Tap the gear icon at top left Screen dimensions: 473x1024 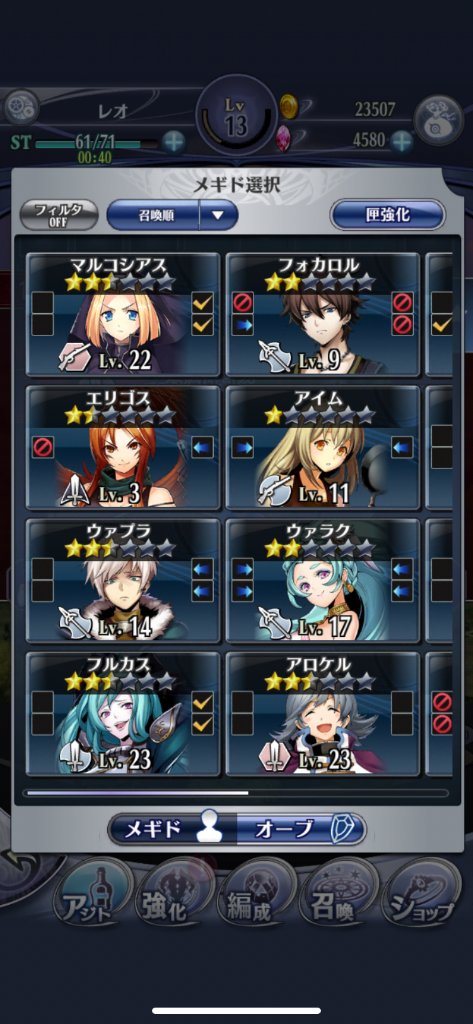[x=21, y=108]
